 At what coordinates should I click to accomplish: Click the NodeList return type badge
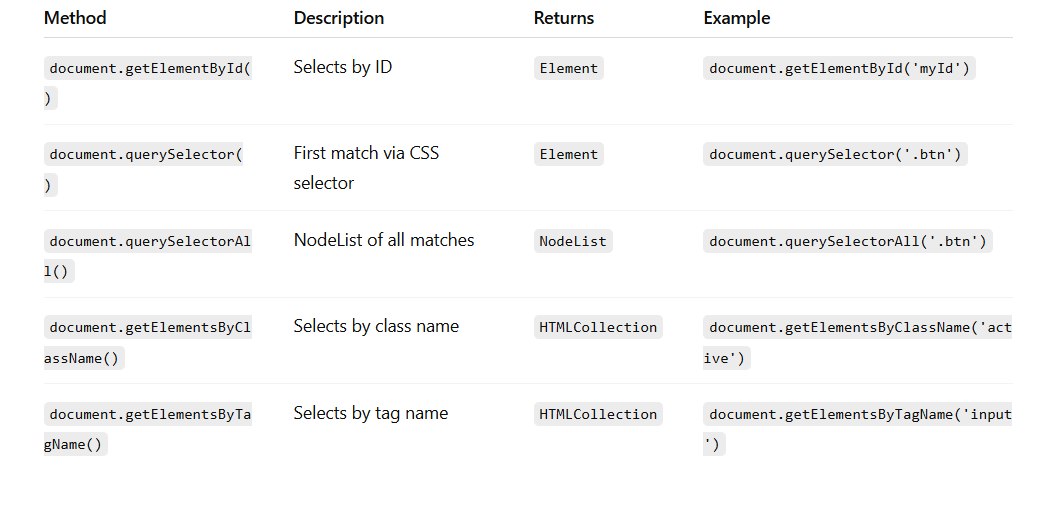[573, 241]
